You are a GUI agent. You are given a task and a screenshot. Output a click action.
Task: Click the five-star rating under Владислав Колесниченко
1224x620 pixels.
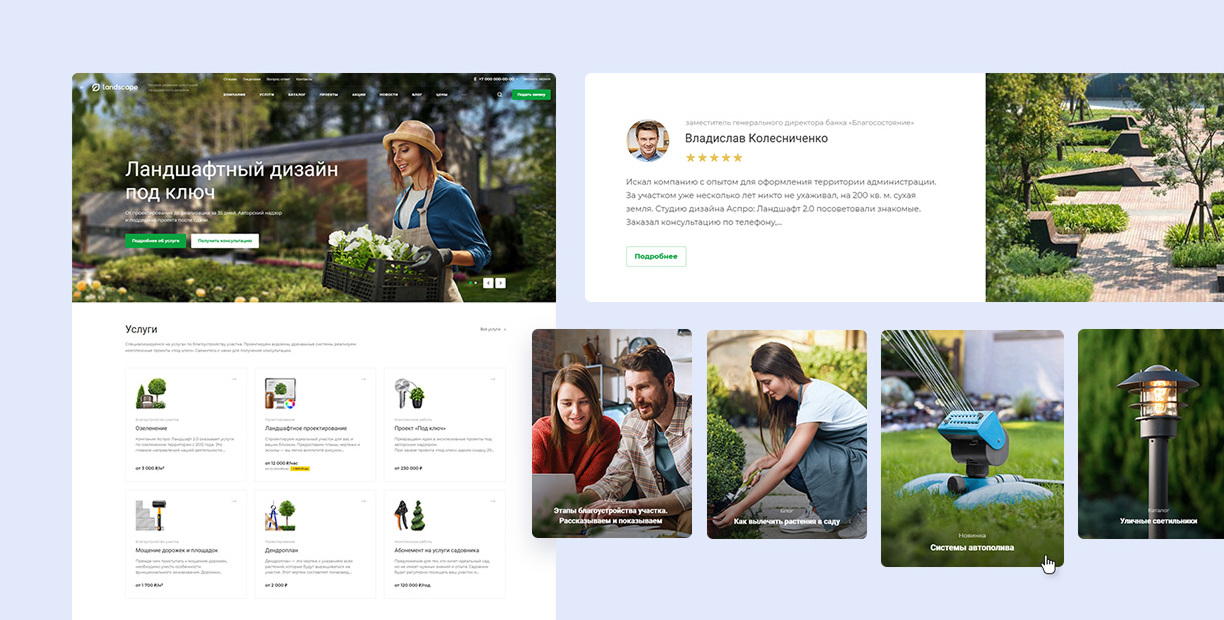(714, 158)
